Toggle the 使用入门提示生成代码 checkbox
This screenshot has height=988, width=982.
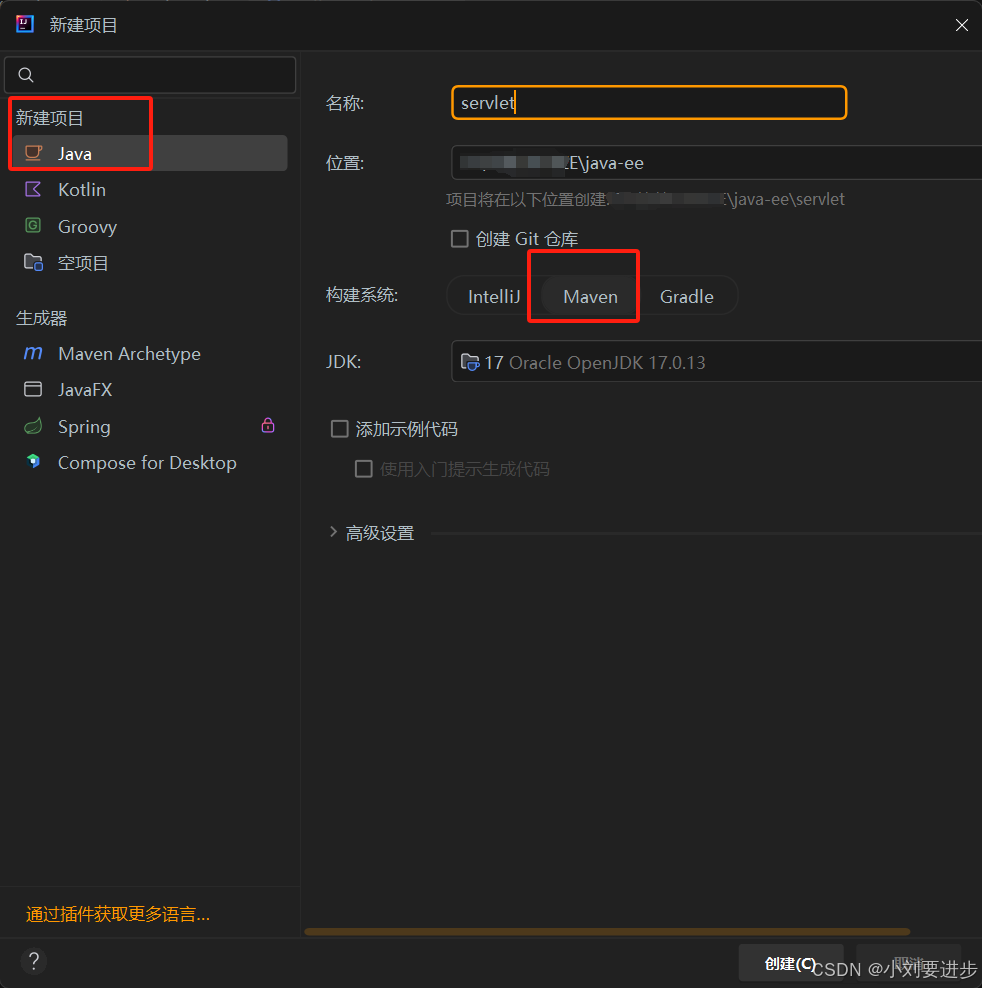[364, 469]
